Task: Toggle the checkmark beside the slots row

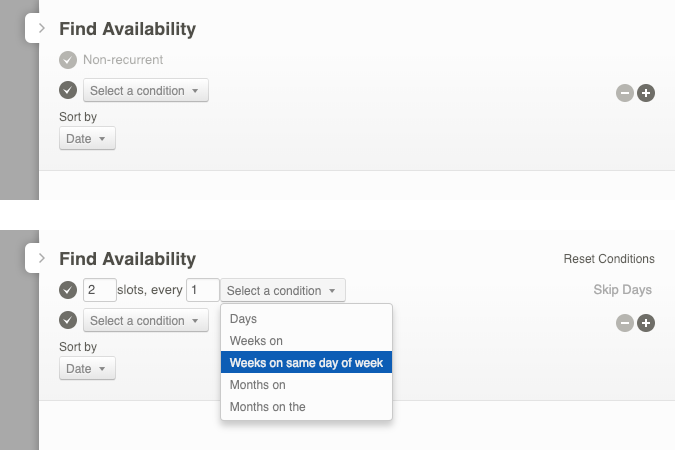Action: [x=68, y=291]
